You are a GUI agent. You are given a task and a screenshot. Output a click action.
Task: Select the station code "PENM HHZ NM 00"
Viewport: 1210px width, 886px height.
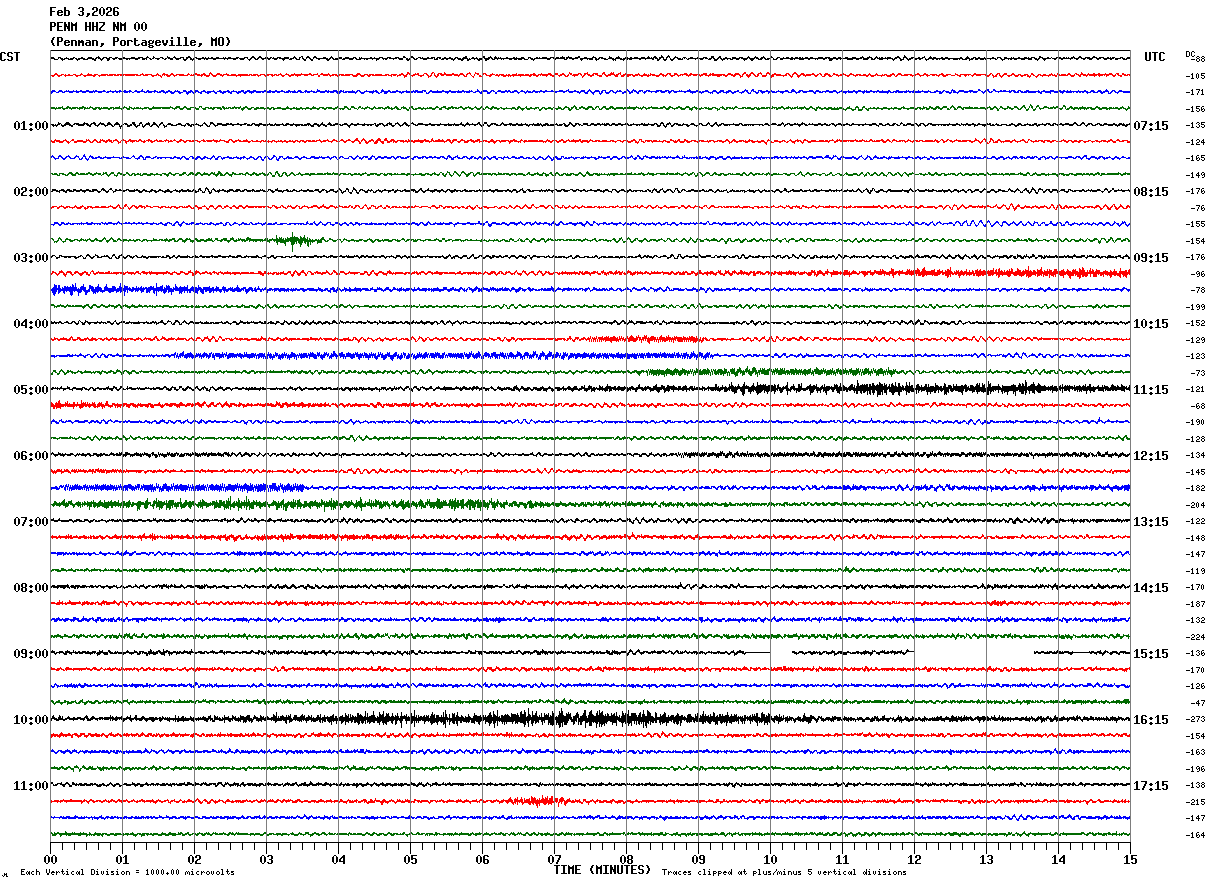[x=98, y=27]
